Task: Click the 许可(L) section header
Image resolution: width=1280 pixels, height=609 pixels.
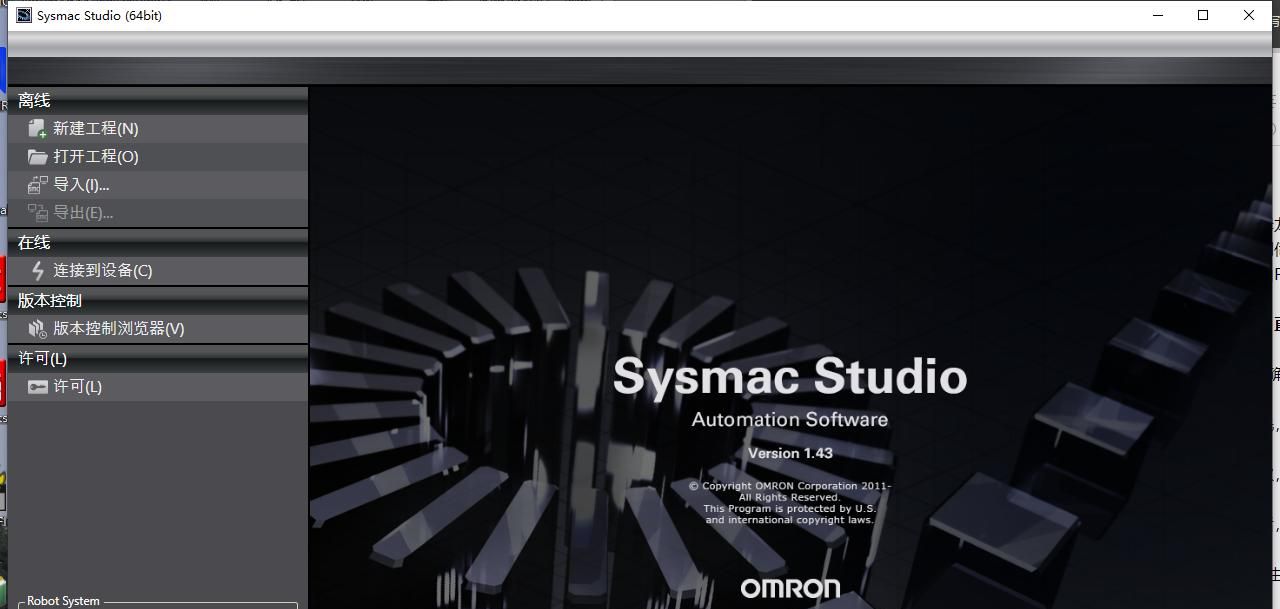Action: [x=158, y=358]
